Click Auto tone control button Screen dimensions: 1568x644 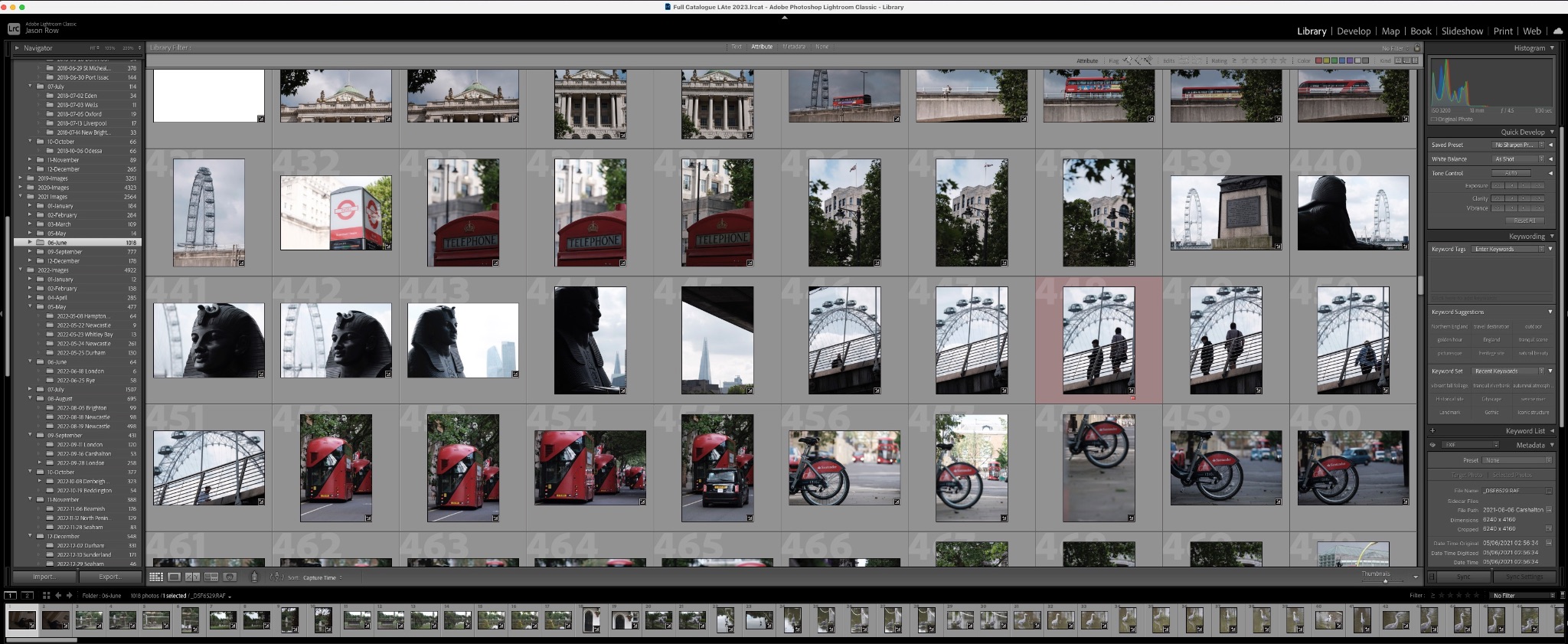coord(1511,173)
